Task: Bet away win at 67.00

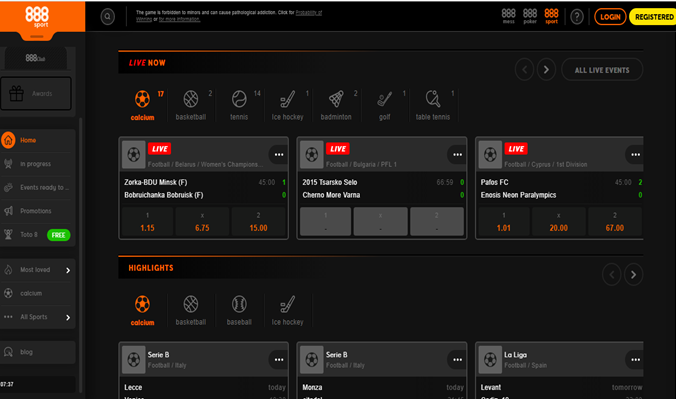Action: pos(615,222)
